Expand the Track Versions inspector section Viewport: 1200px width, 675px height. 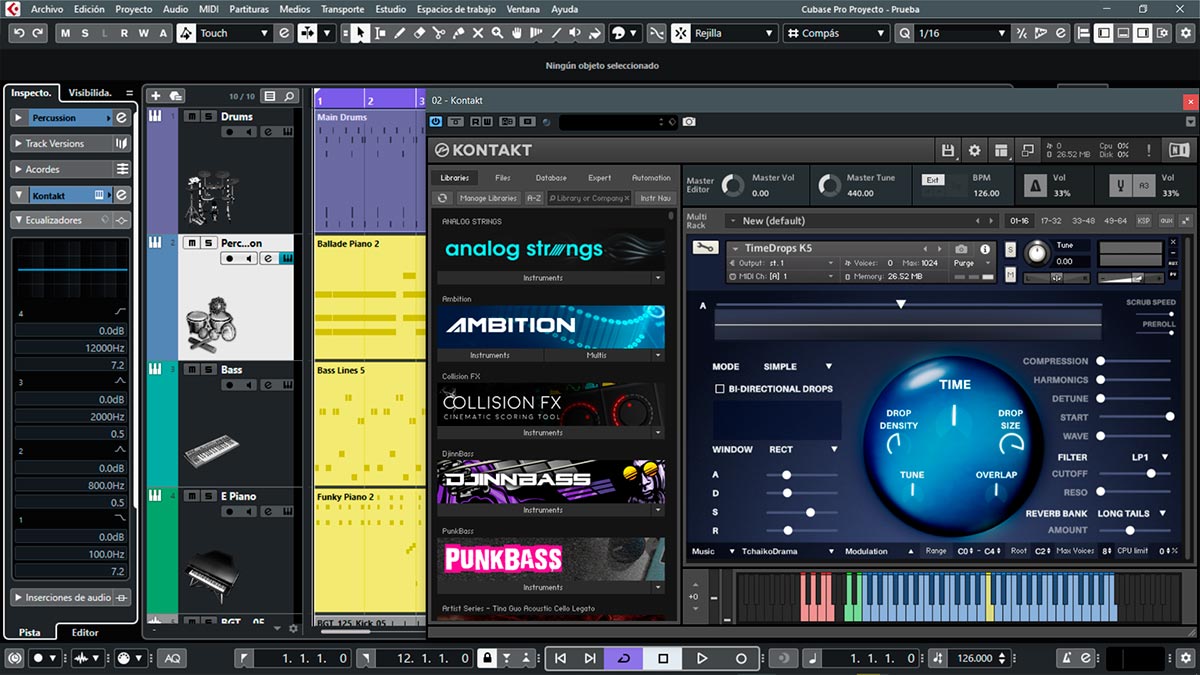click(x=71, y=143)
